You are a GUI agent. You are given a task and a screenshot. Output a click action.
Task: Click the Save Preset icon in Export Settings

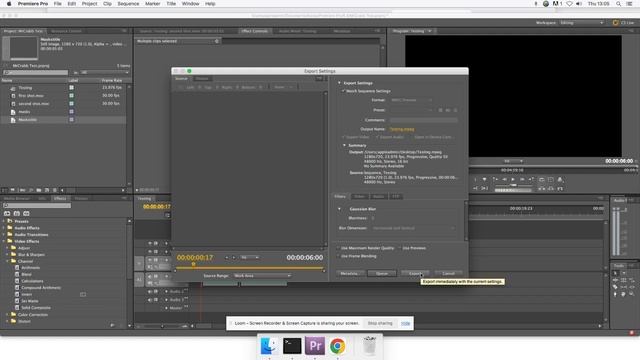(x=440, y=110)
